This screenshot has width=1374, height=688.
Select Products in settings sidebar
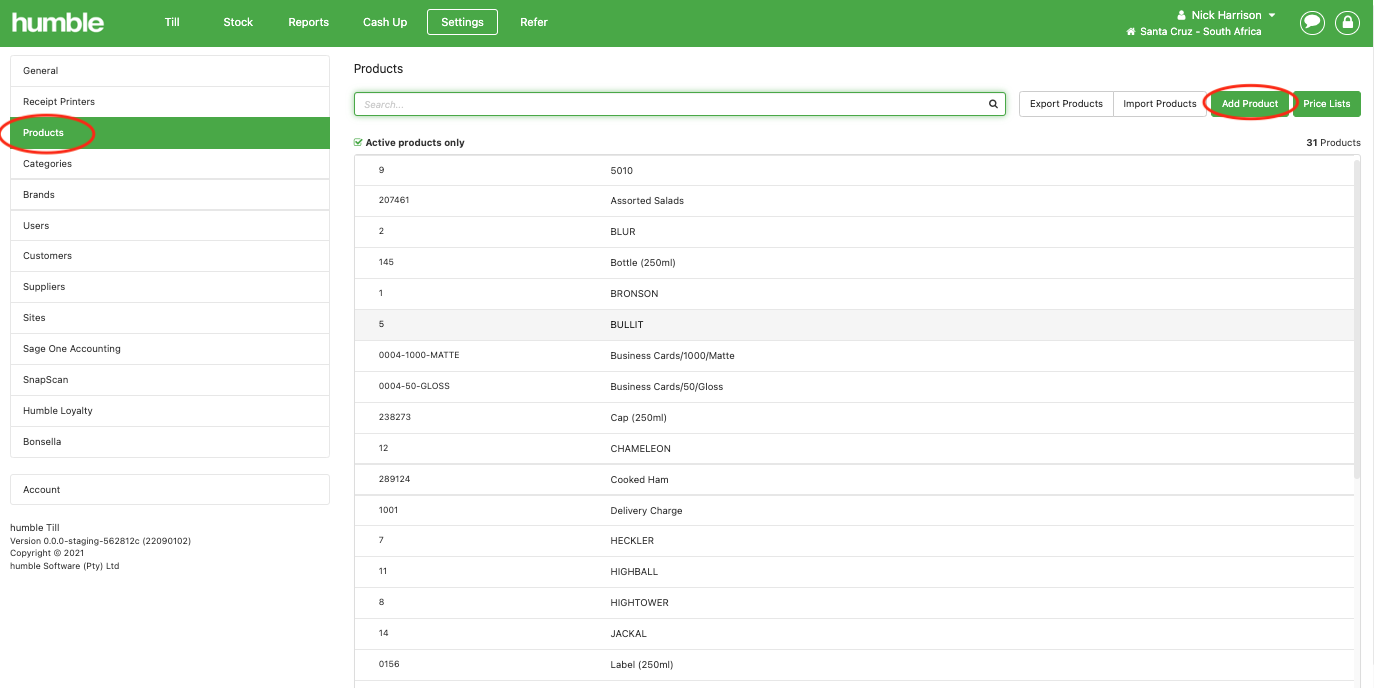[170, 133]
